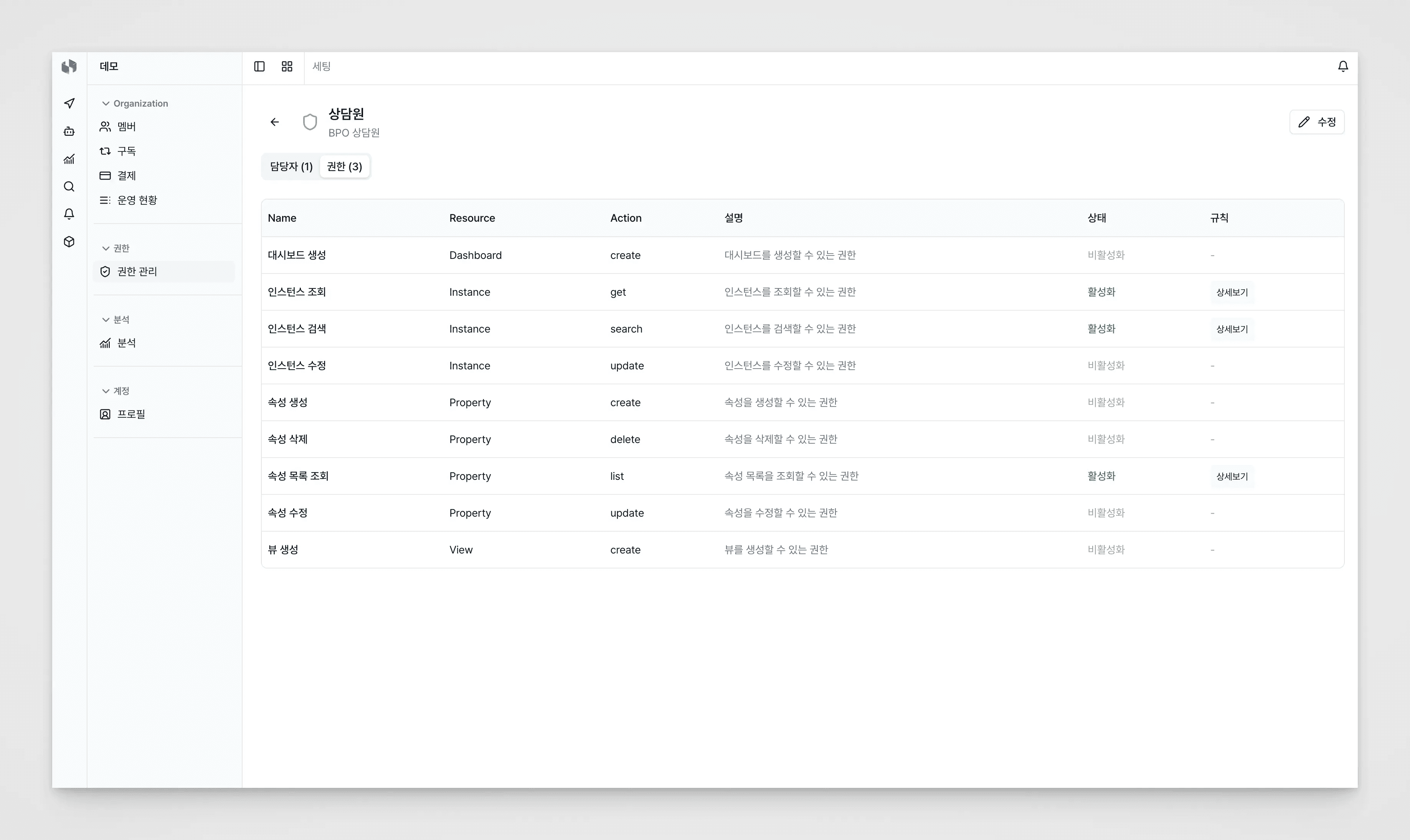Screen dimensions: 1410x840
Task: Click the 멤버 members icon in sidebar
Action: (105, 126)
